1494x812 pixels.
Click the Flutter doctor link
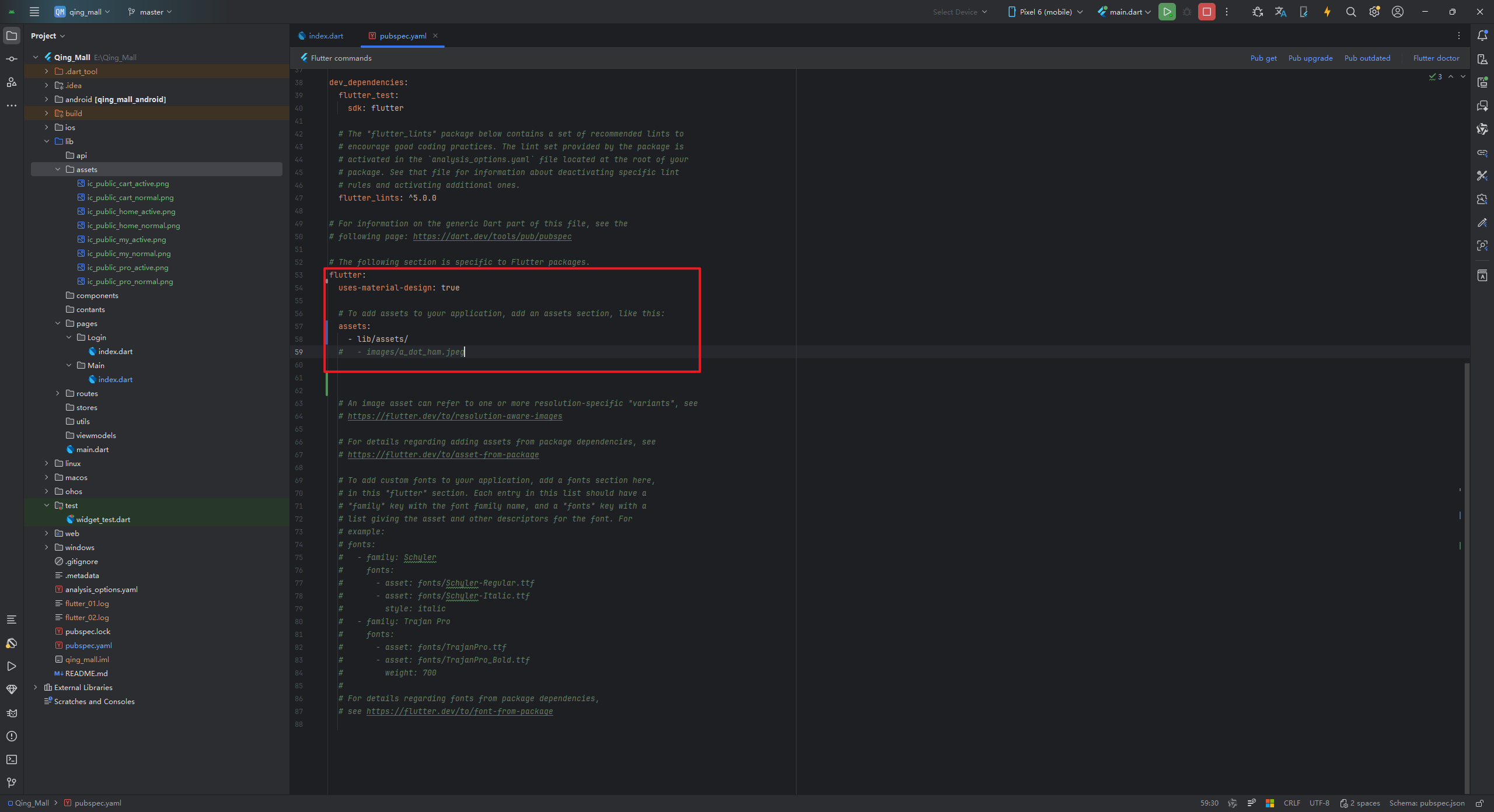[1436, 58]
